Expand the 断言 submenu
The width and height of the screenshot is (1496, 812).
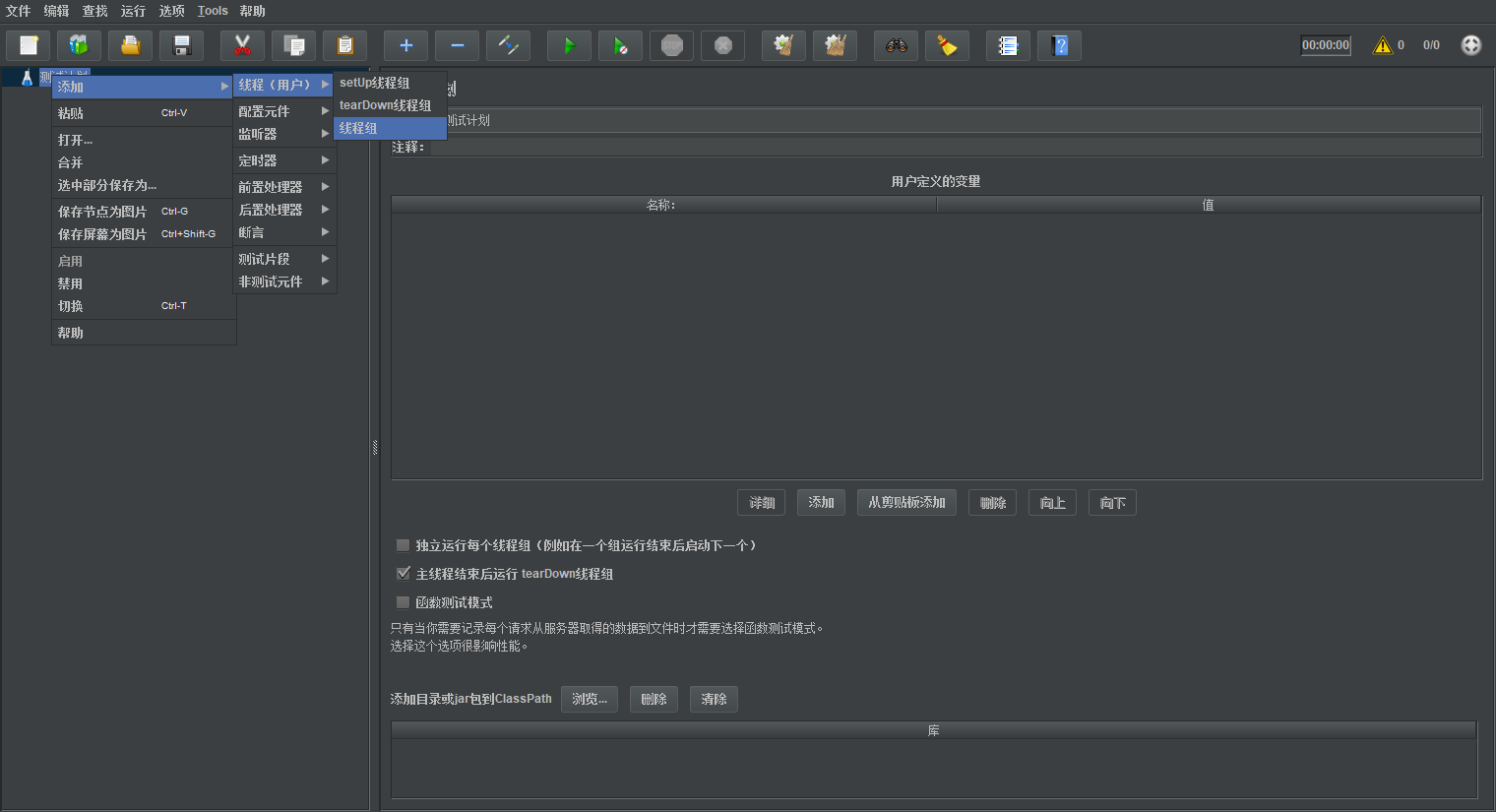284,232
